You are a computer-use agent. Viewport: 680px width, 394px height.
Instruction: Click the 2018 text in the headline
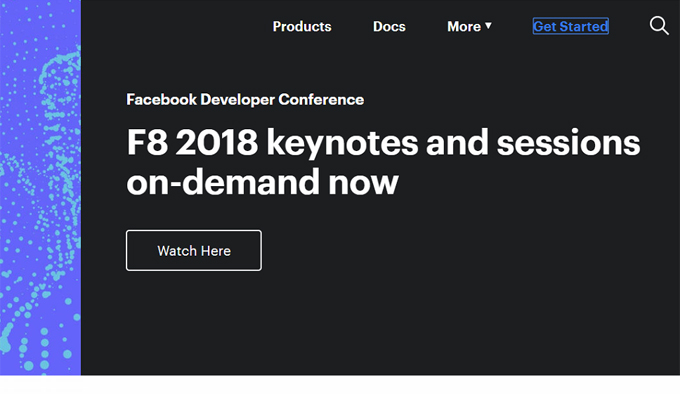pos(217,142)
